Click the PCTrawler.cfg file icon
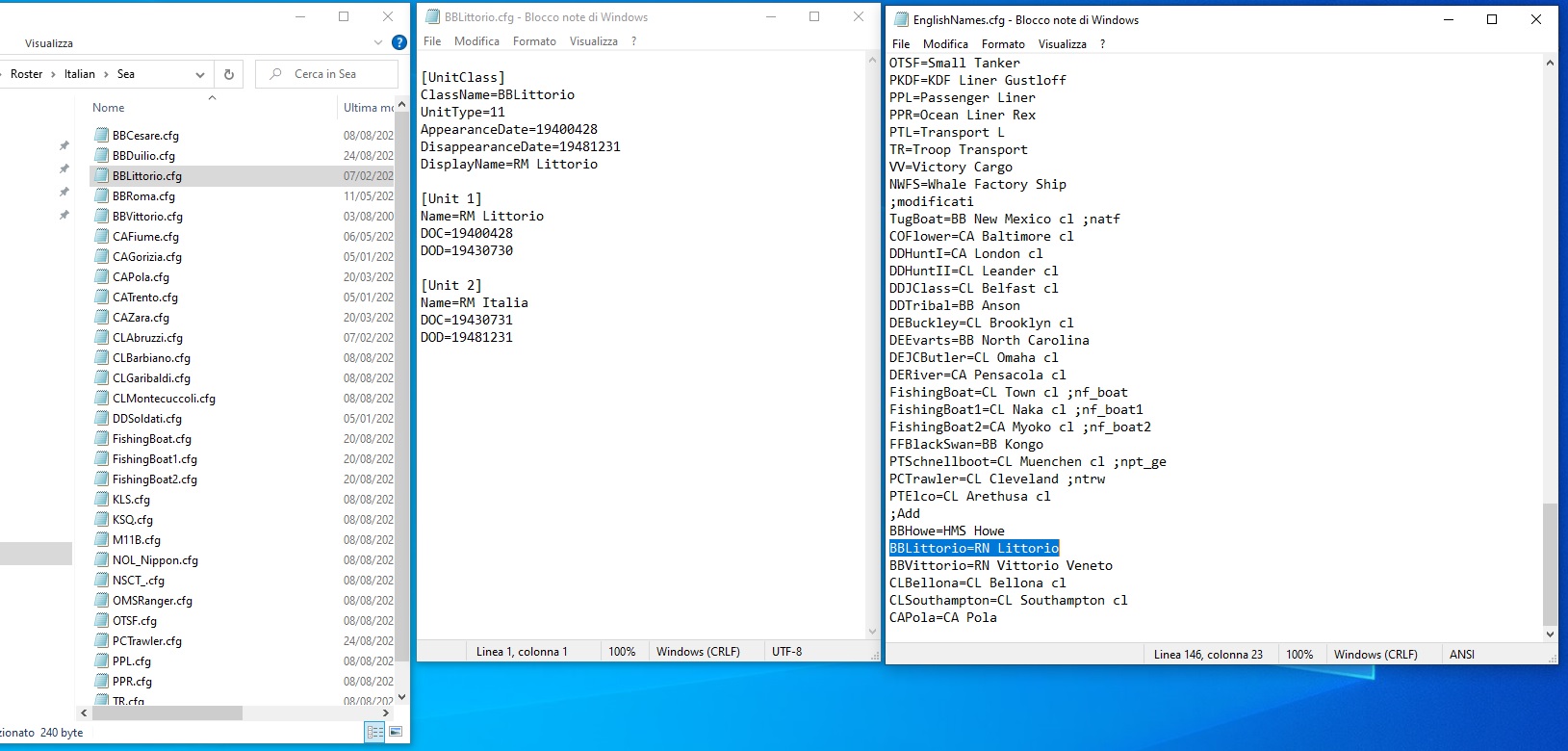The height and width of the screenshot is (751, 1568). coord(101,641)
